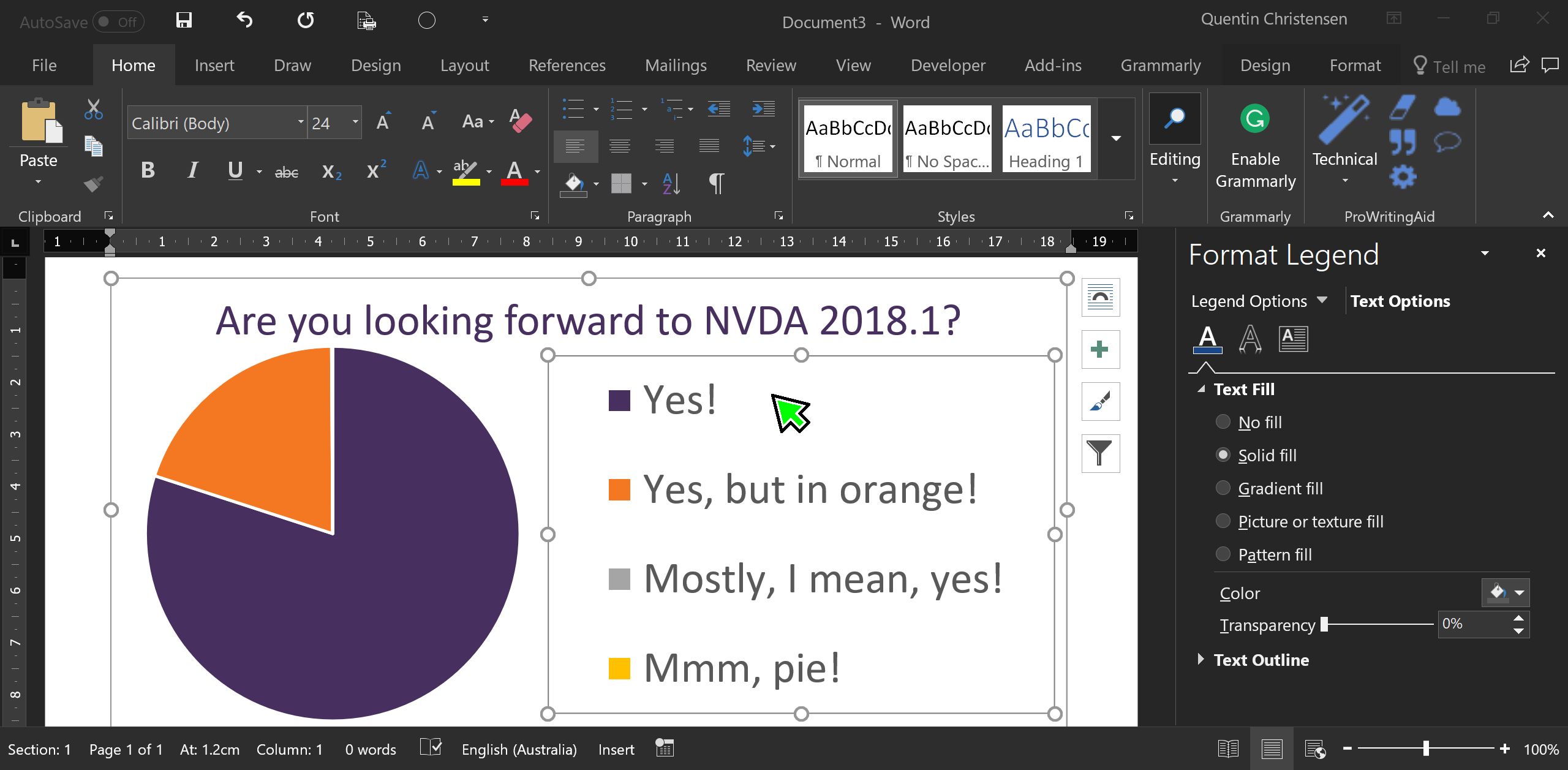
Task: Open the Legend Options dropdown arrow
Action: (1322, 300)
